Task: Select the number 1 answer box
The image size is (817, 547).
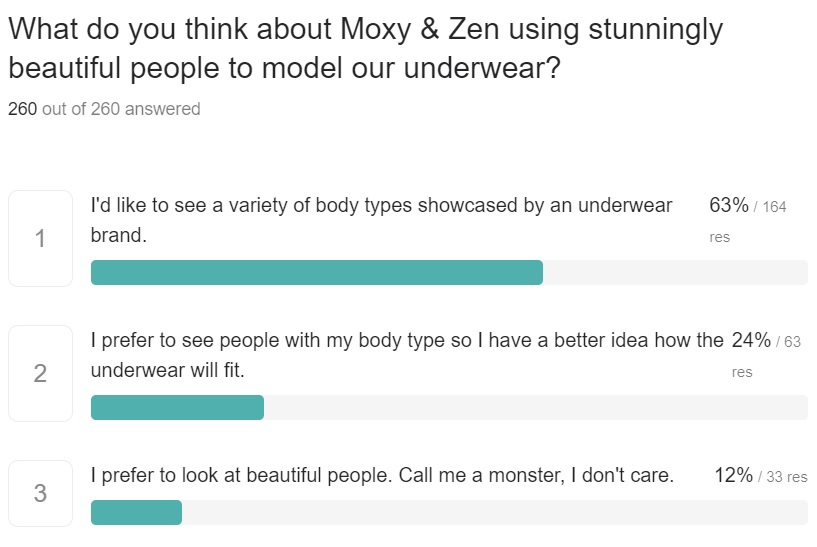Action: [x=40, y=238]
